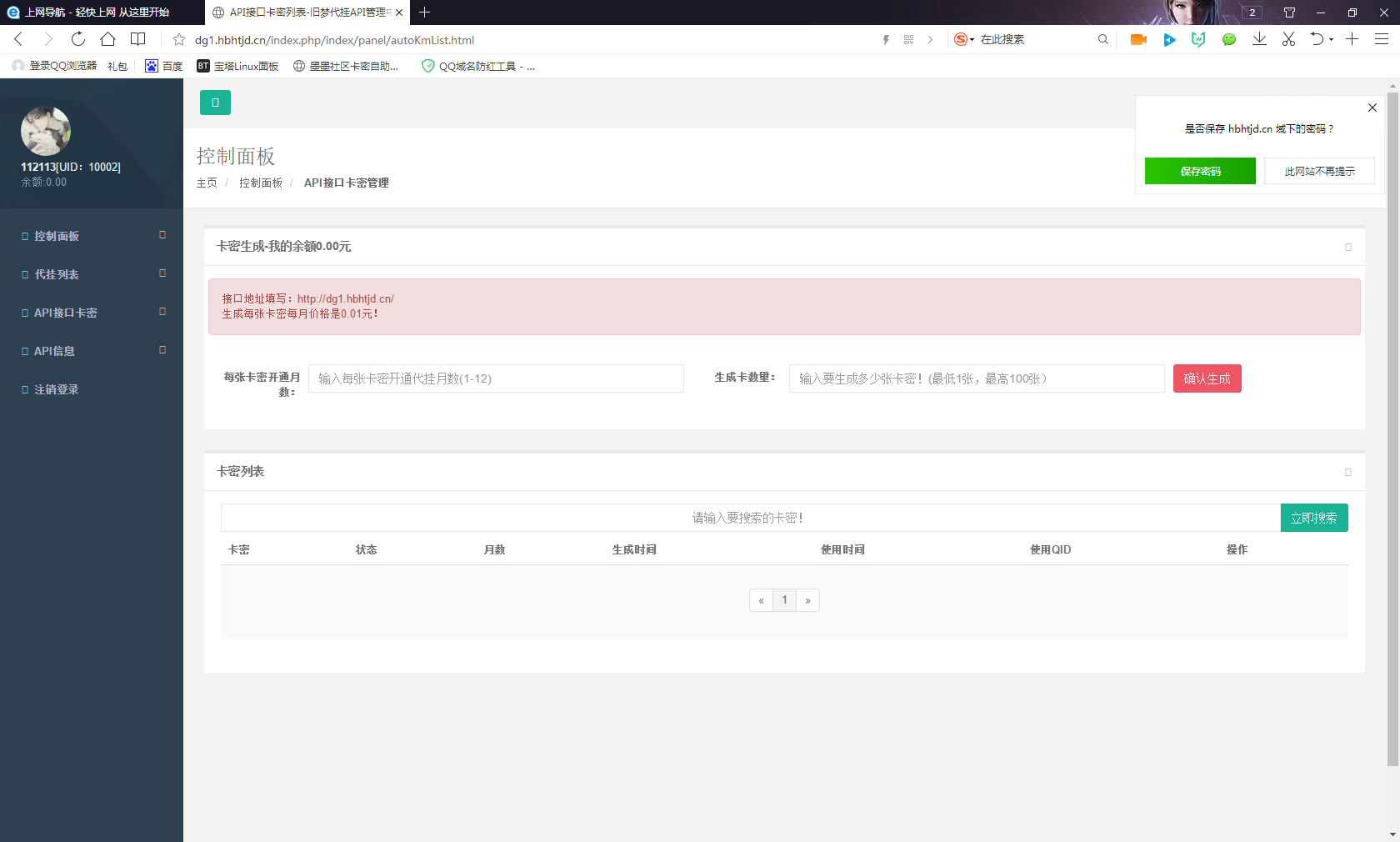Click the plus icon in browser toolbar
Image resolution: width=1400 pixels, height=842 pixels.
click(1352, 39)
